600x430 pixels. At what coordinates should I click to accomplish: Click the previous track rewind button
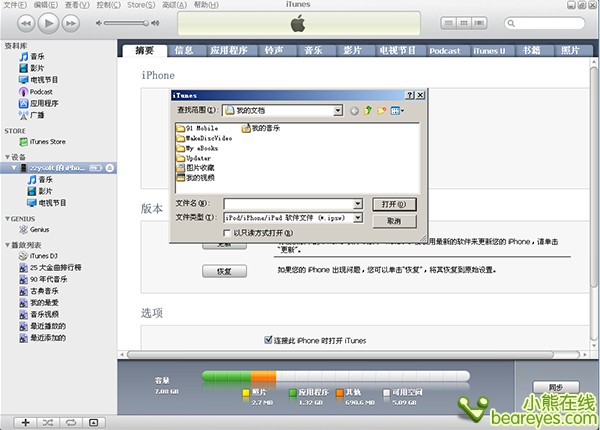tap(26, 23)
